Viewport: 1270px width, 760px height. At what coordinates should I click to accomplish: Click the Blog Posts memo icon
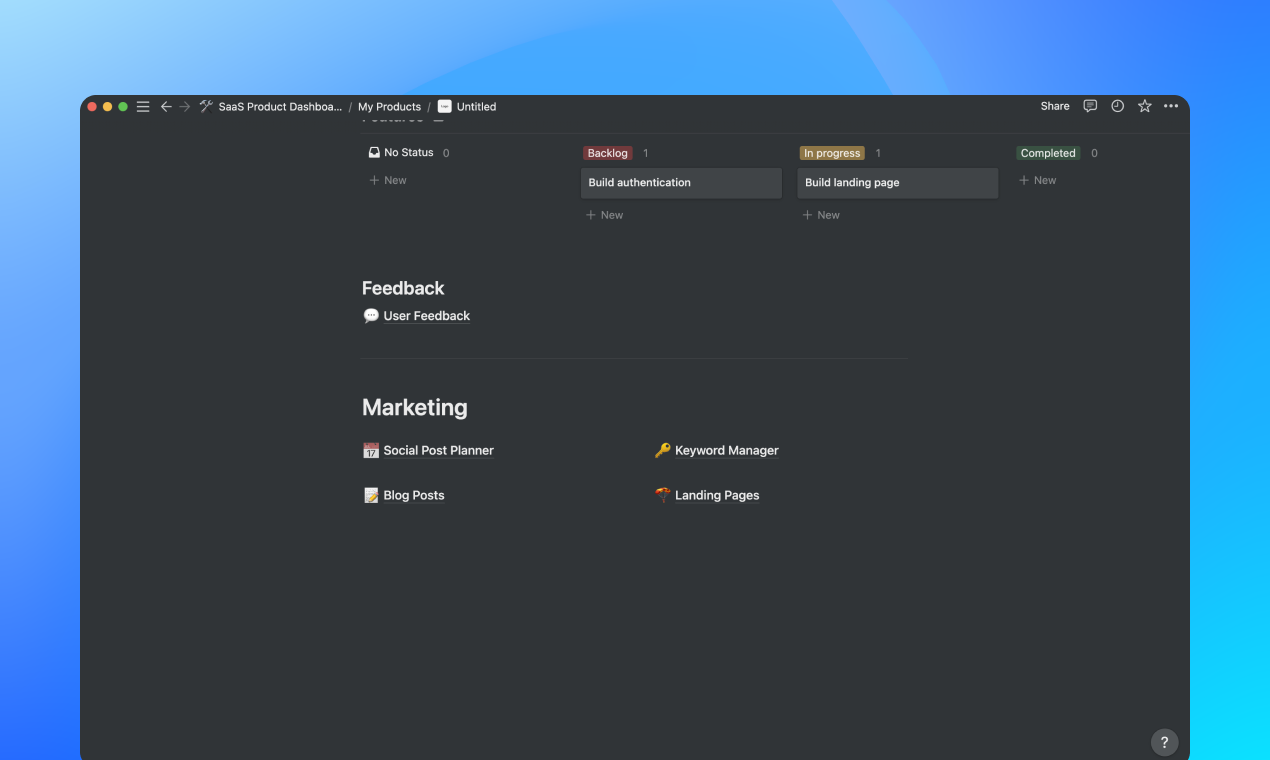(x=371, y=494)
